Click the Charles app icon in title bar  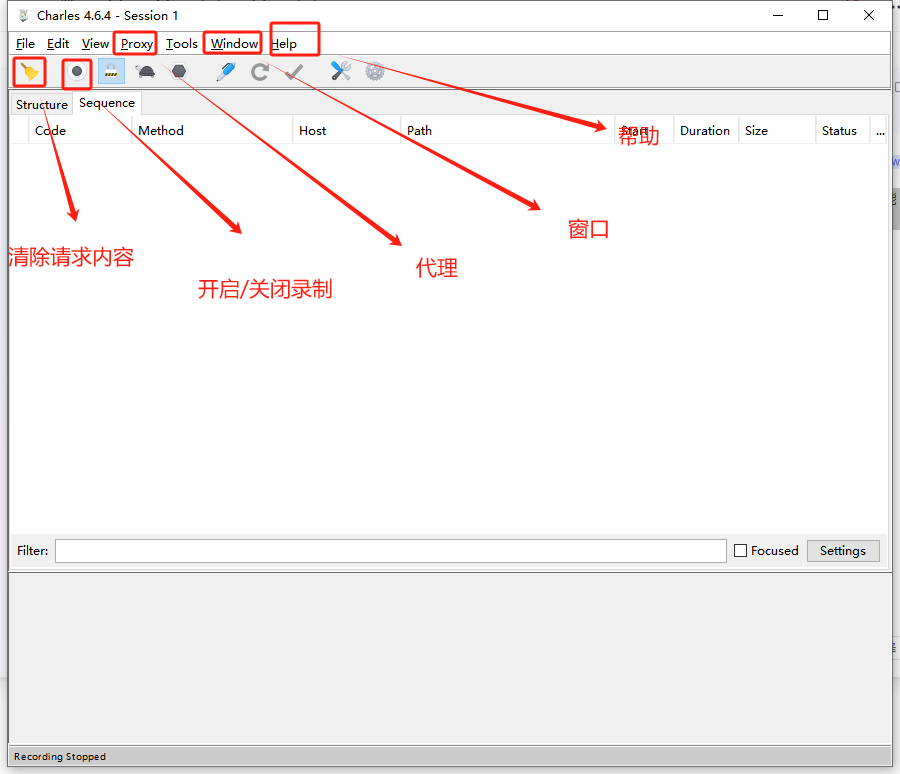(24, 16)
